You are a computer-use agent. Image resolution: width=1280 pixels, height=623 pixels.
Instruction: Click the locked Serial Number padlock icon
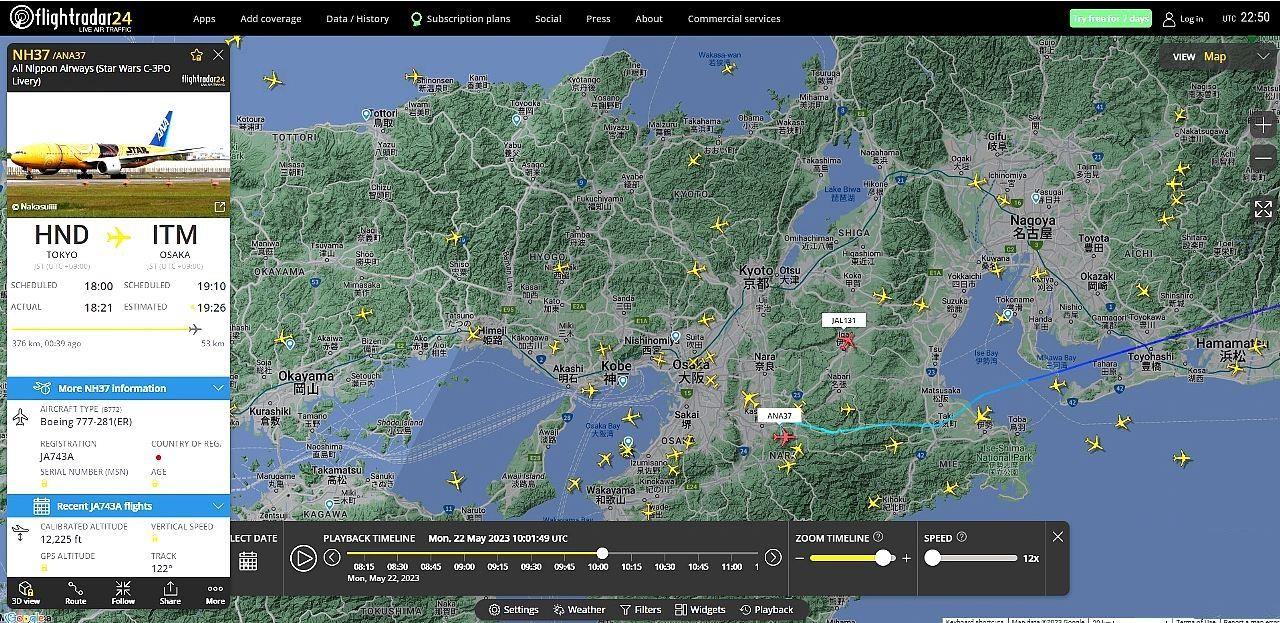click(44, 484)
